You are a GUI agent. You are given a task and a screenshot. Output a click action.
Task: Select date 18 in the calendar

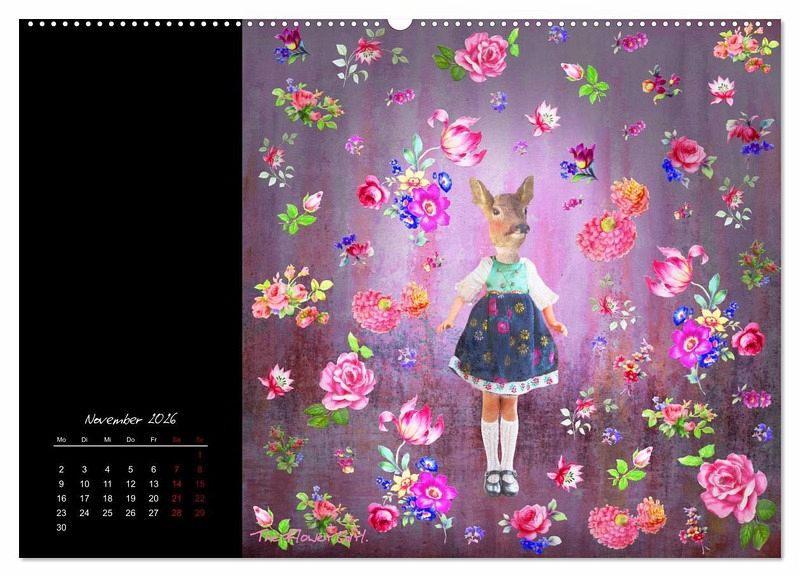107,498
